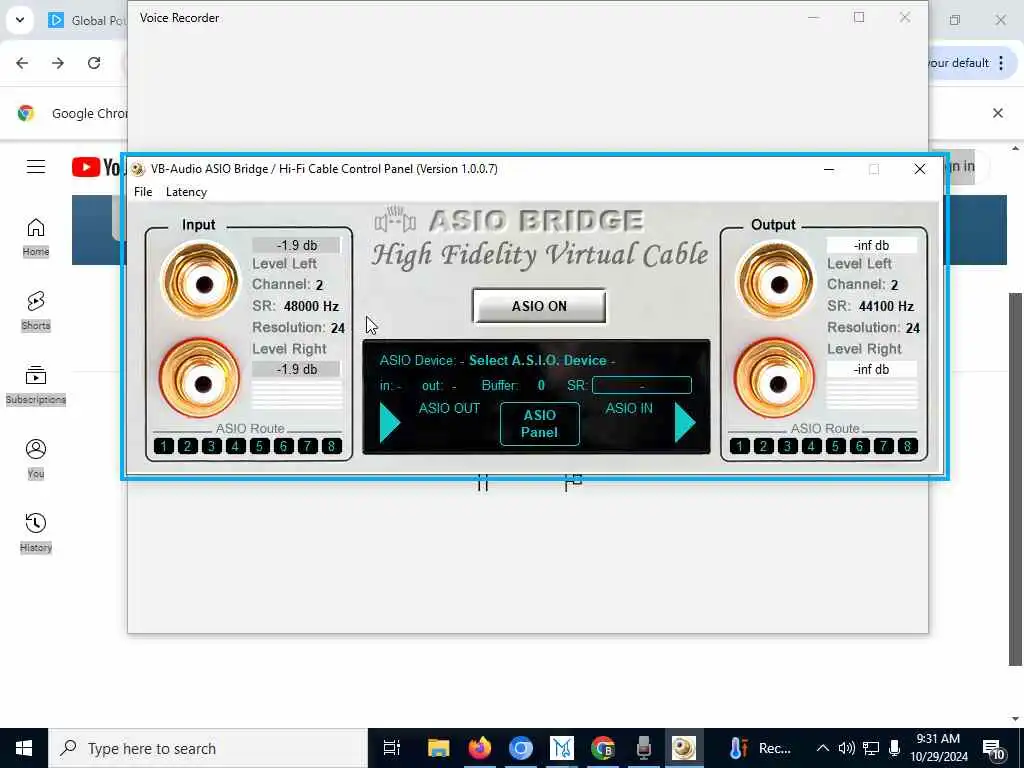Open YouTube You section

click(x=36, y=459)
